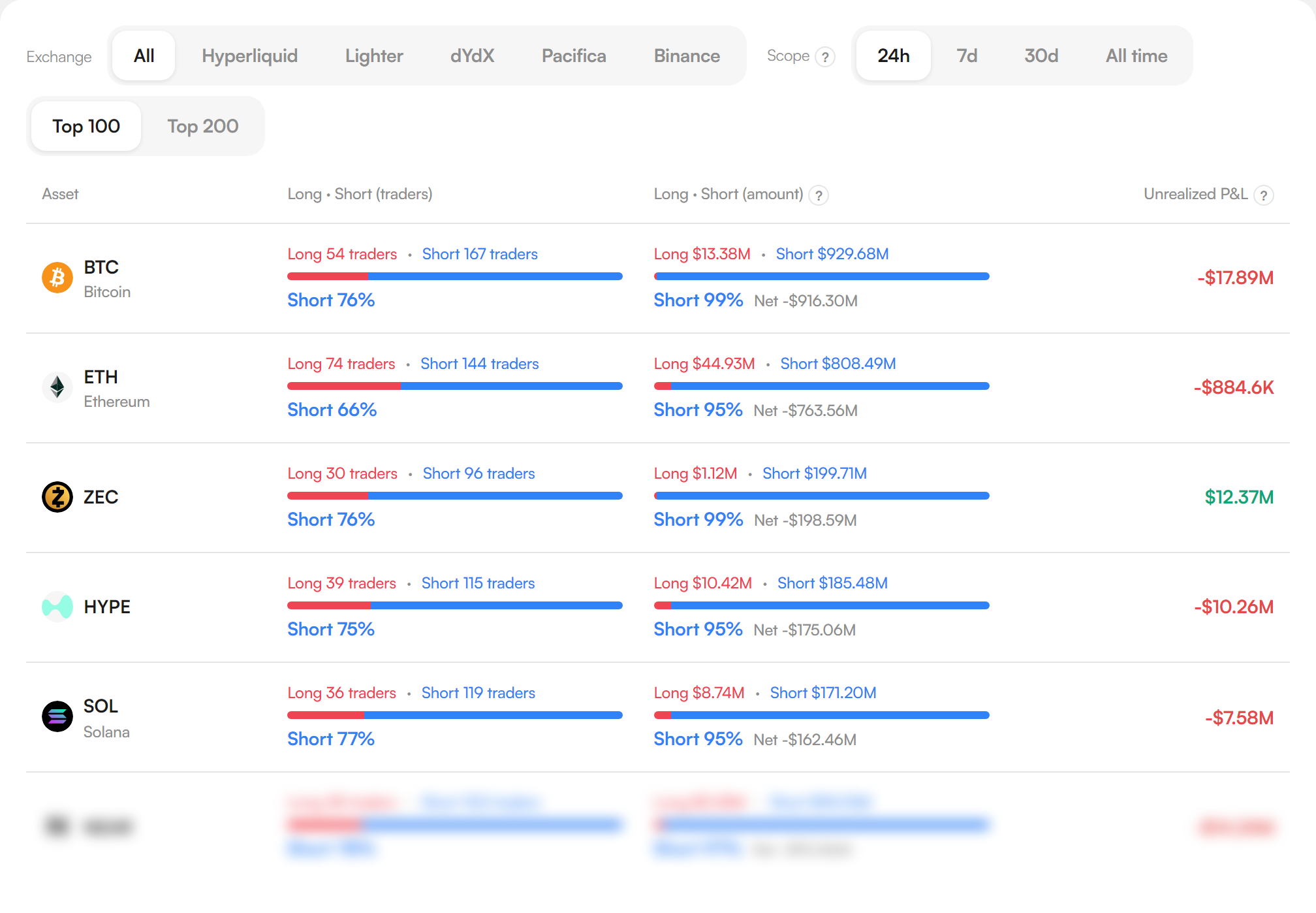Click the Ethereum diamond icon

(57, 387)
